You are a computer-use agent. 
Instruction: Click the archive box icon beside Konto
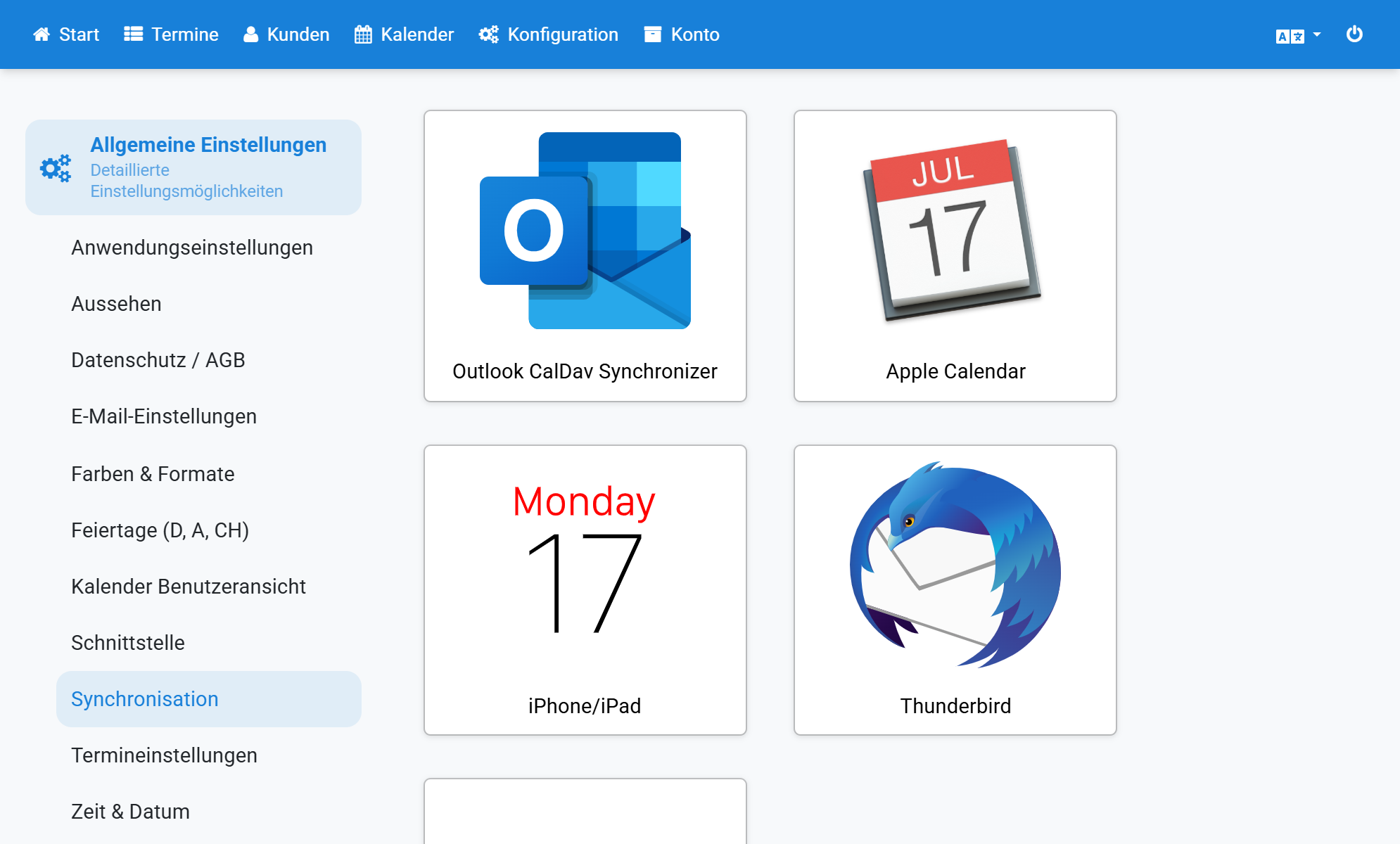coord(653,34)
